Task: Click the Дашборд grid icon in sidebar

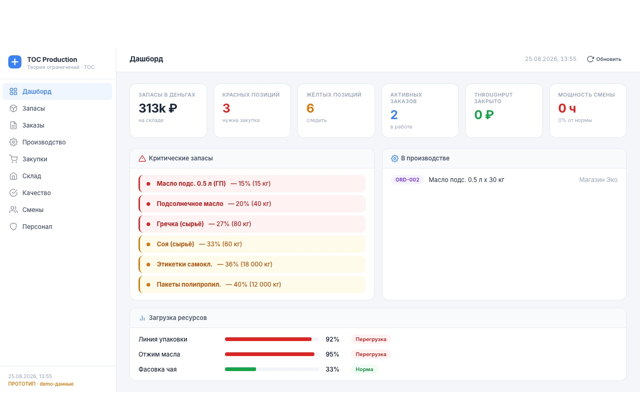Action: point(13,91)
